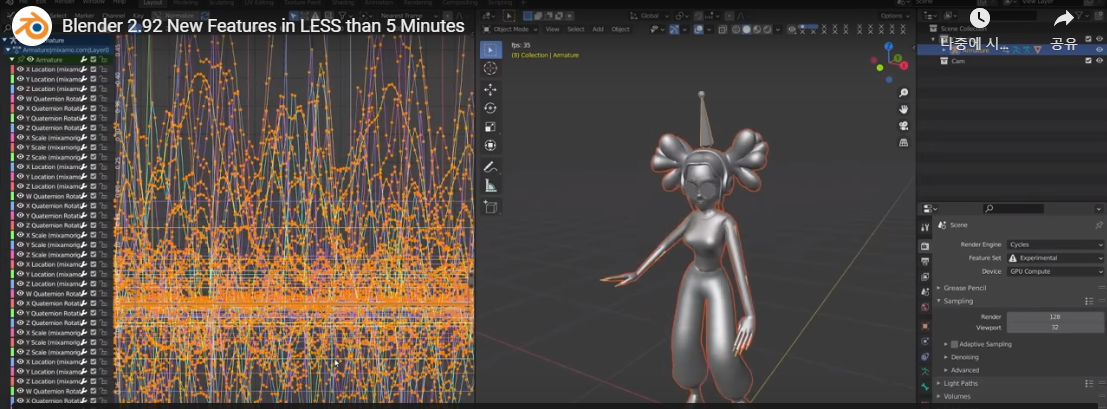
Task: Open the View Layer properties tab icon
Action: coord(925,277)
